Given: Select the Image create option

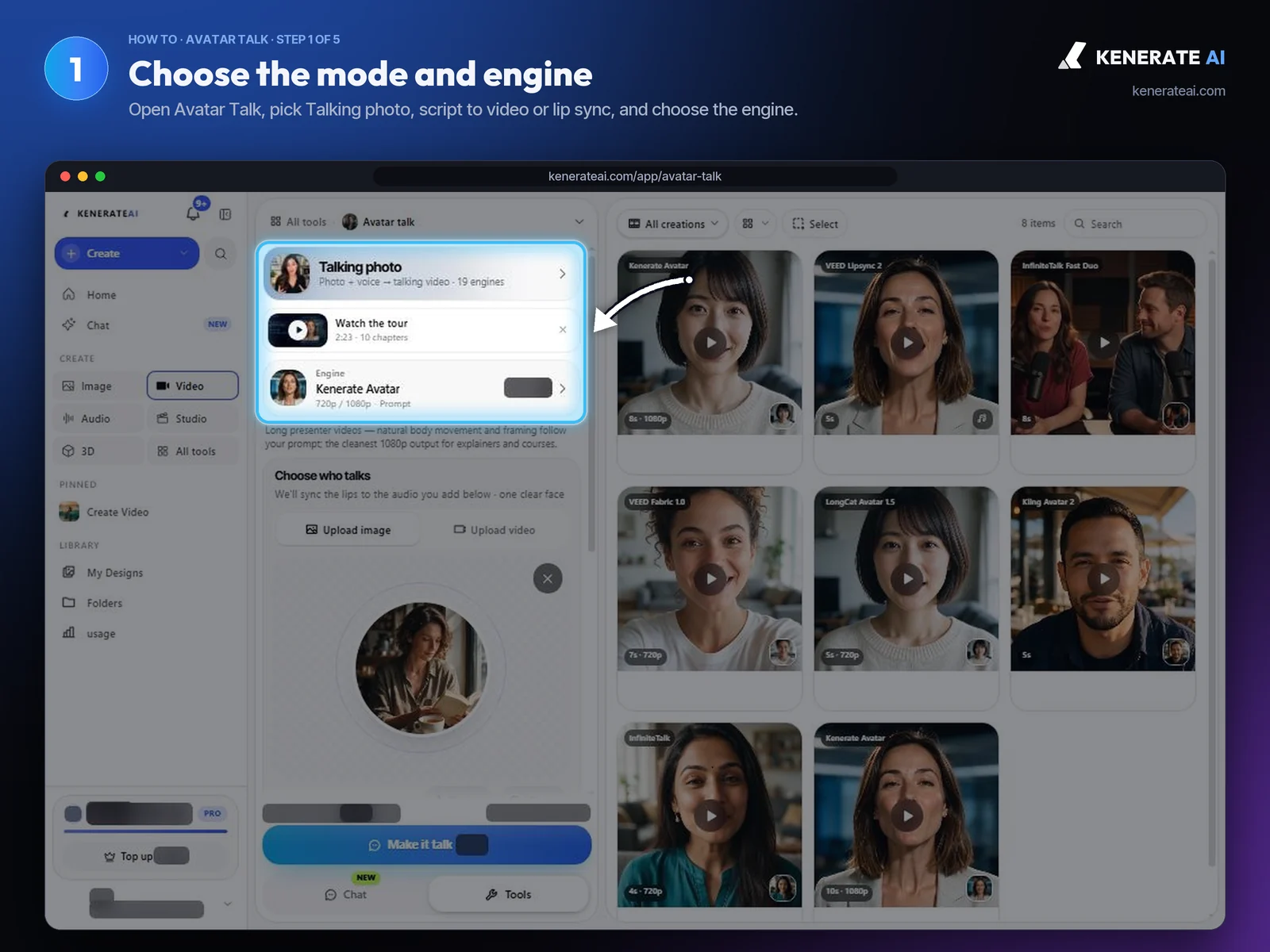Looking at the screenshot, I should pyautogui.click(x=97, y=386).
